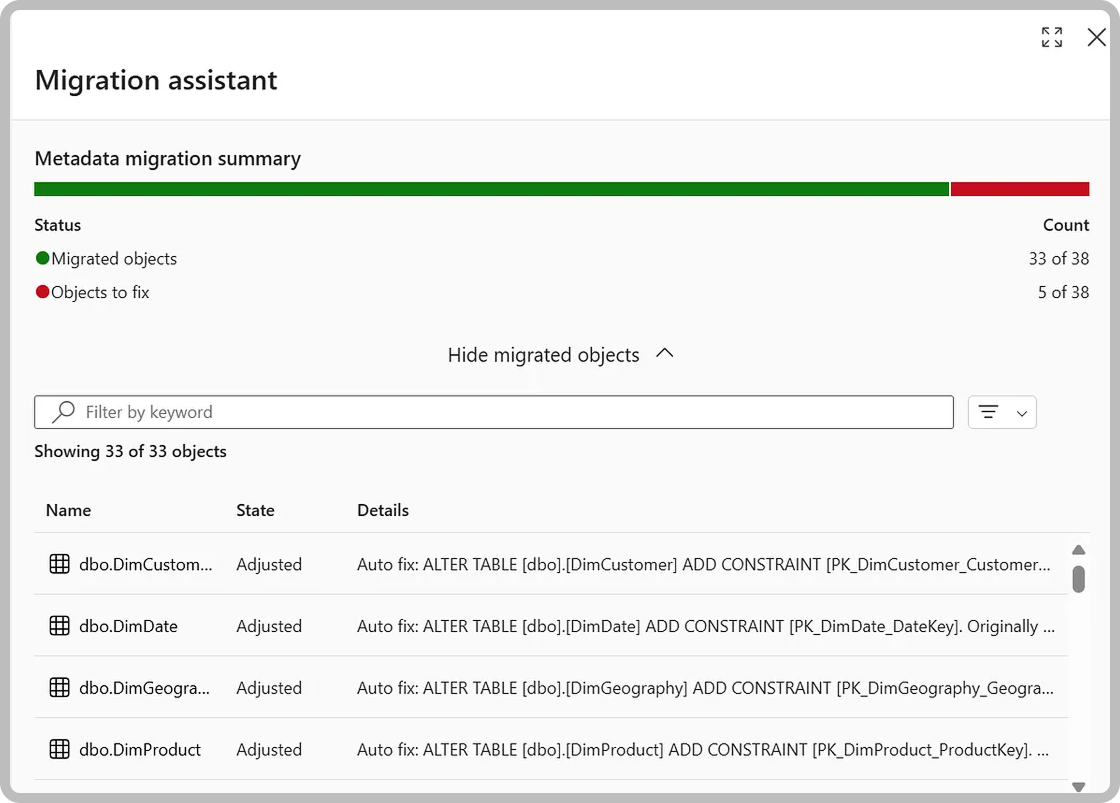
Task: Click the 5 of 38 objects-to-fix count
Action: coord(1064,292)
